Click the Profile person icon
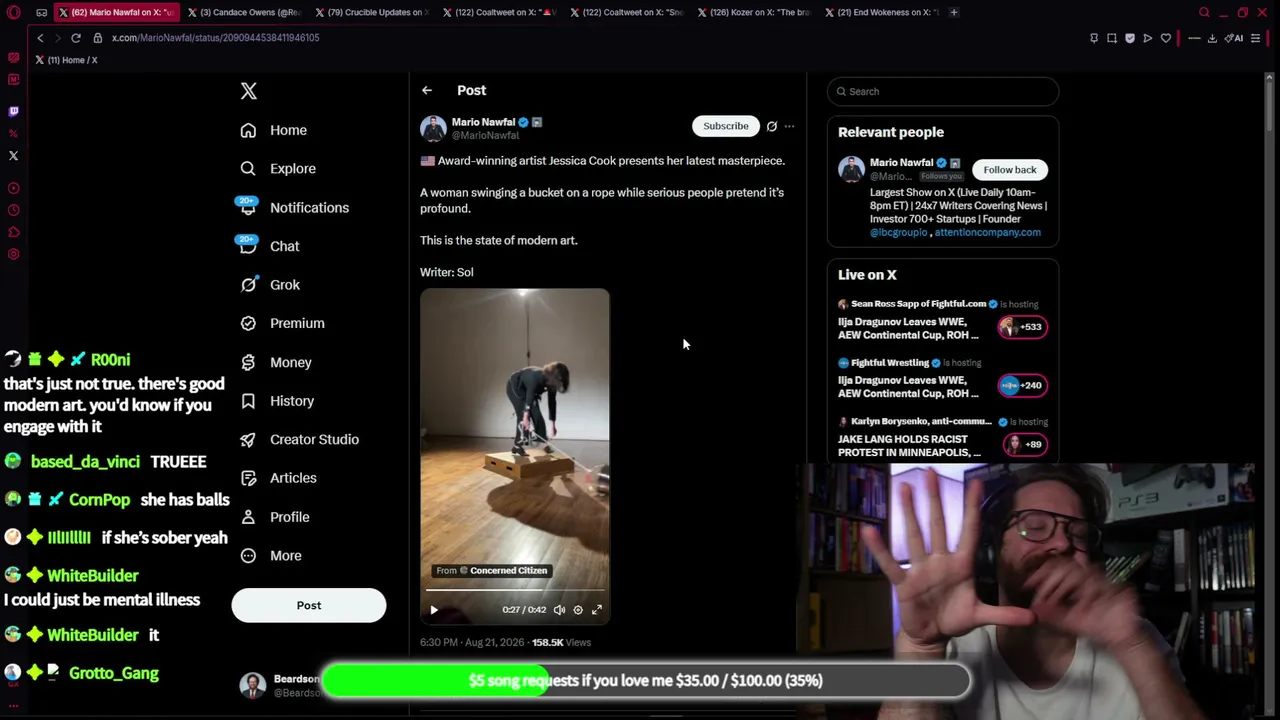The image size is (1280, 720). click(x=248, y=517)
